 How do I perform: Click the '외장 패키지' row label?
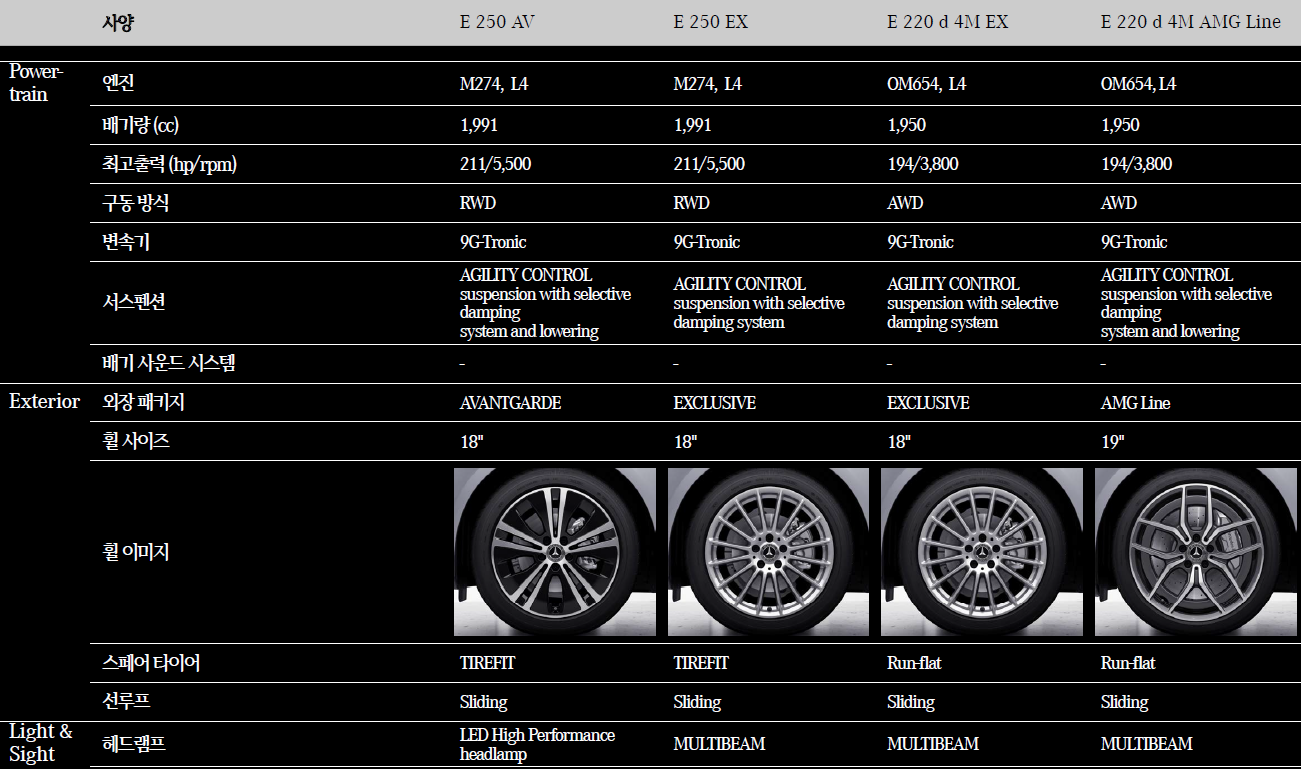[x=143, y=402]
